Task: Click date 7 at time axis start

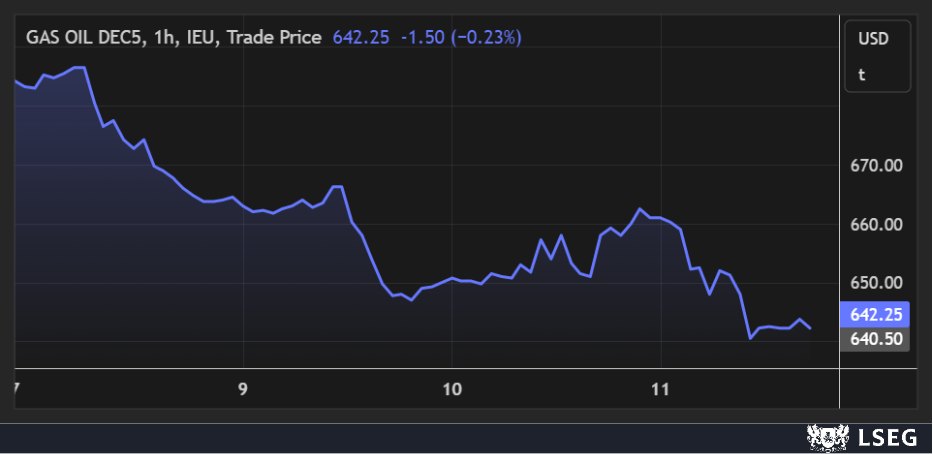Action: click(15, 389)
